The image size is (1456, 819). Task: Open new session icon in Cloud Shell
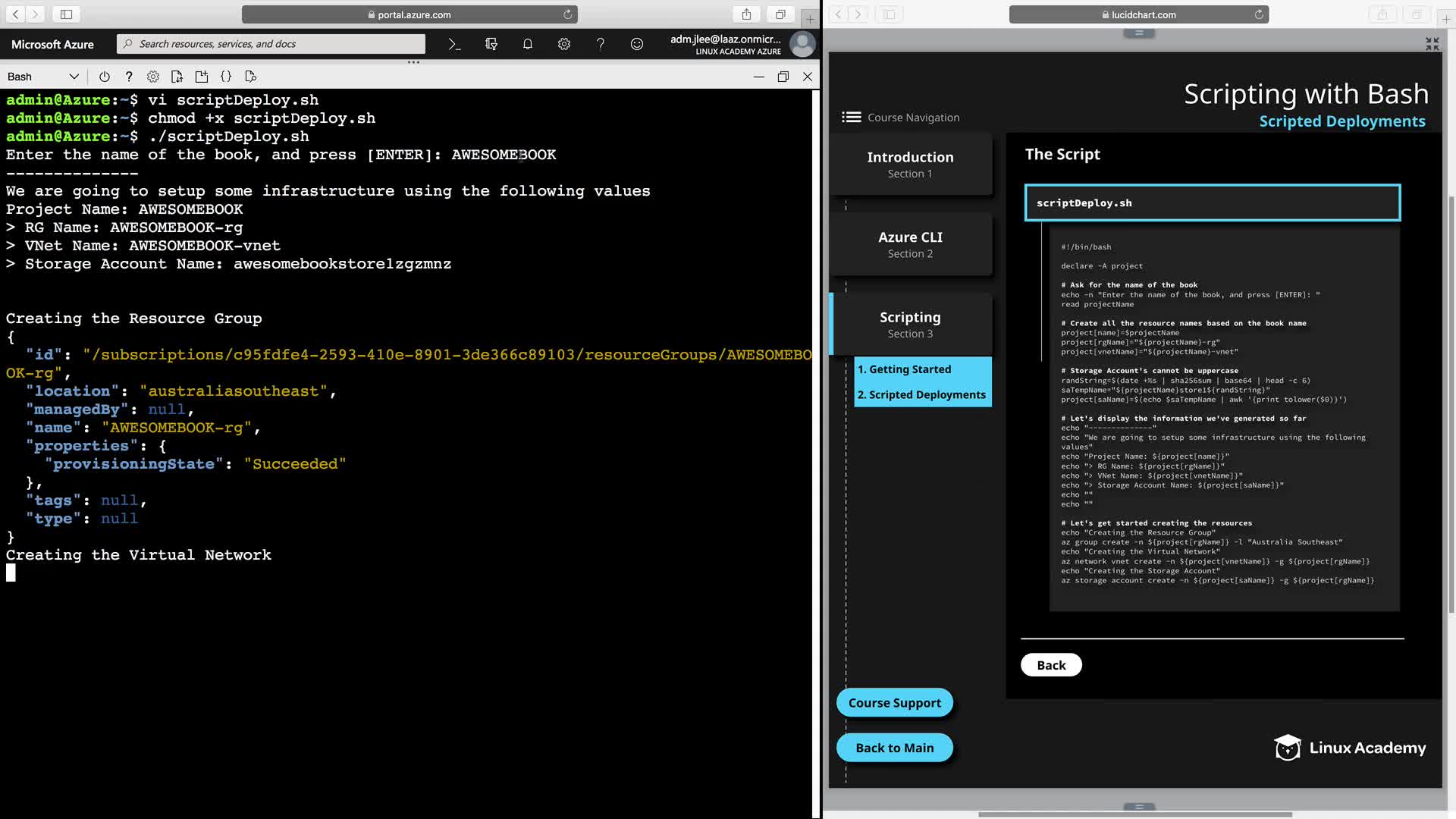pyautogui.click(x=201, y=77)
